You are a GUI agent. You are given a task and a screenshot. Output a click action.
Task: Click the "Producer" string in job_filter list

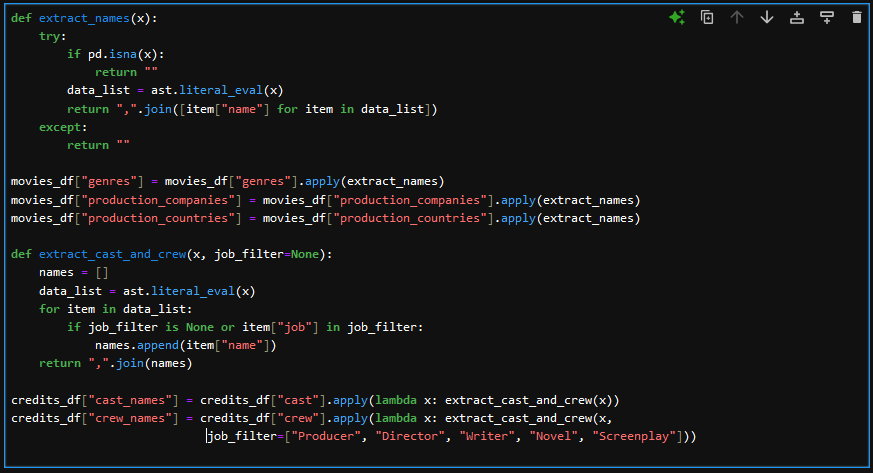(x=327, y=436)
